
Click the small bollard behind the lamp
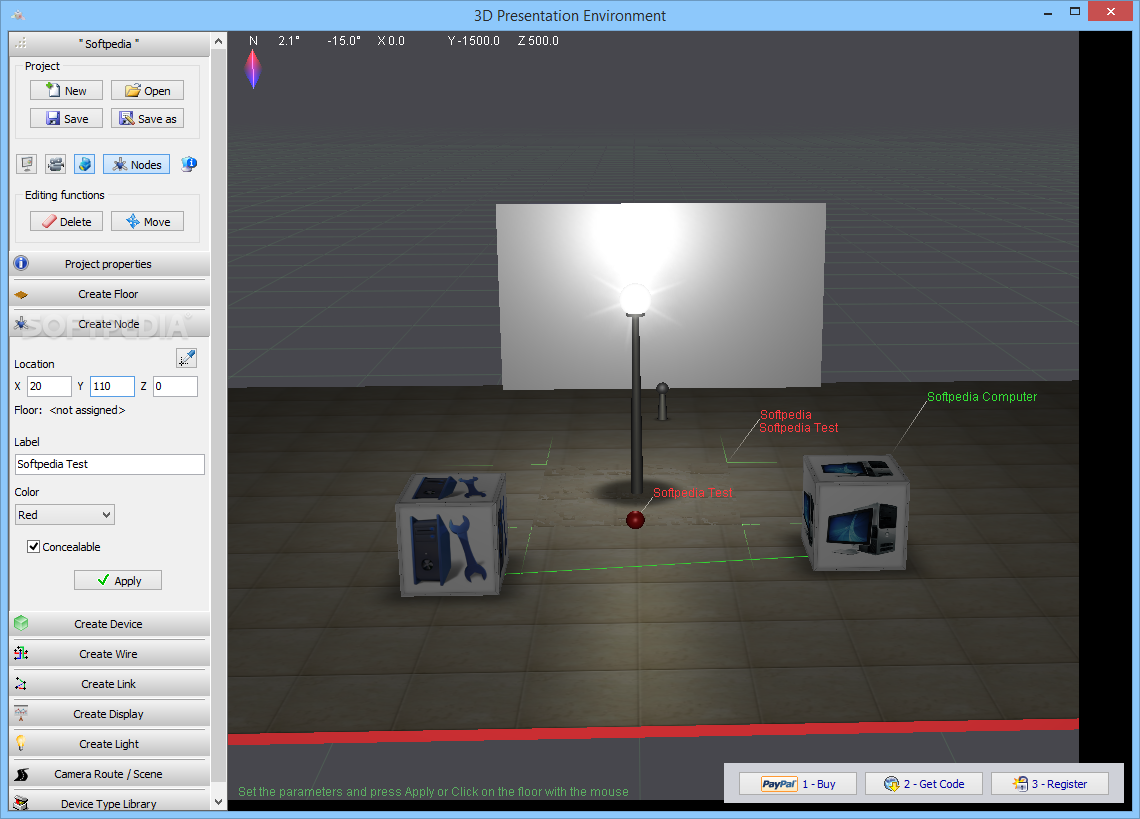662,401
